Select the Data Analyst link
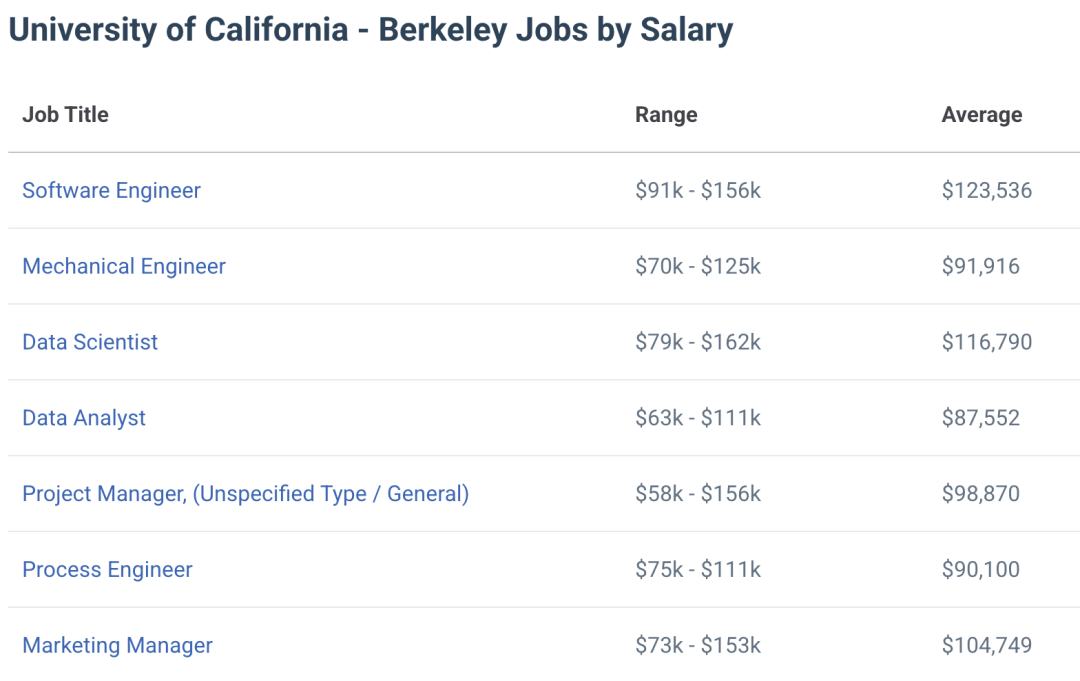Screen dimensions: 1080x681 (84, 418)
